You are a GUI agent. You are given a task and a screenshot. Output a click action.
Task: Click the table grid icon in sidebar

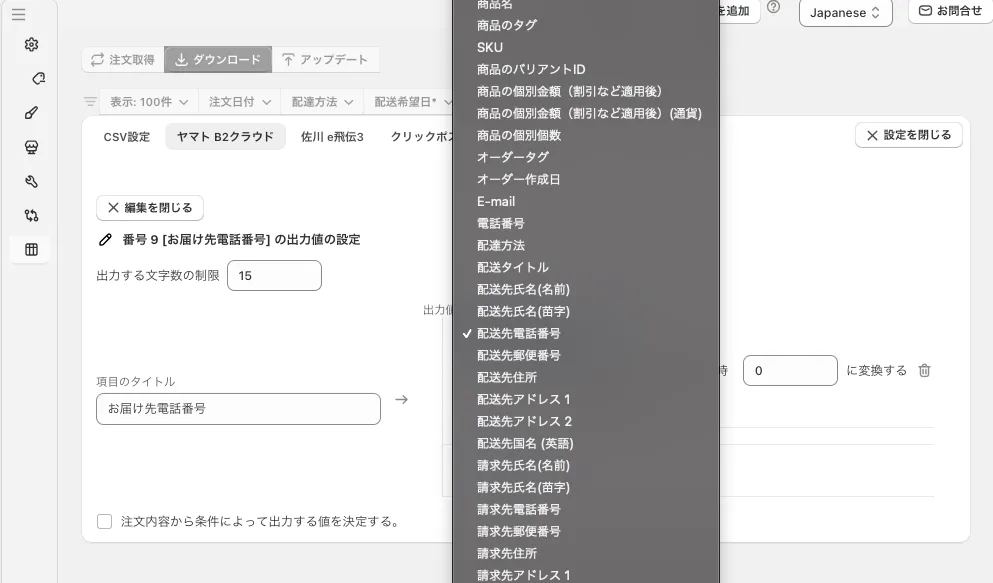[31, 249]
